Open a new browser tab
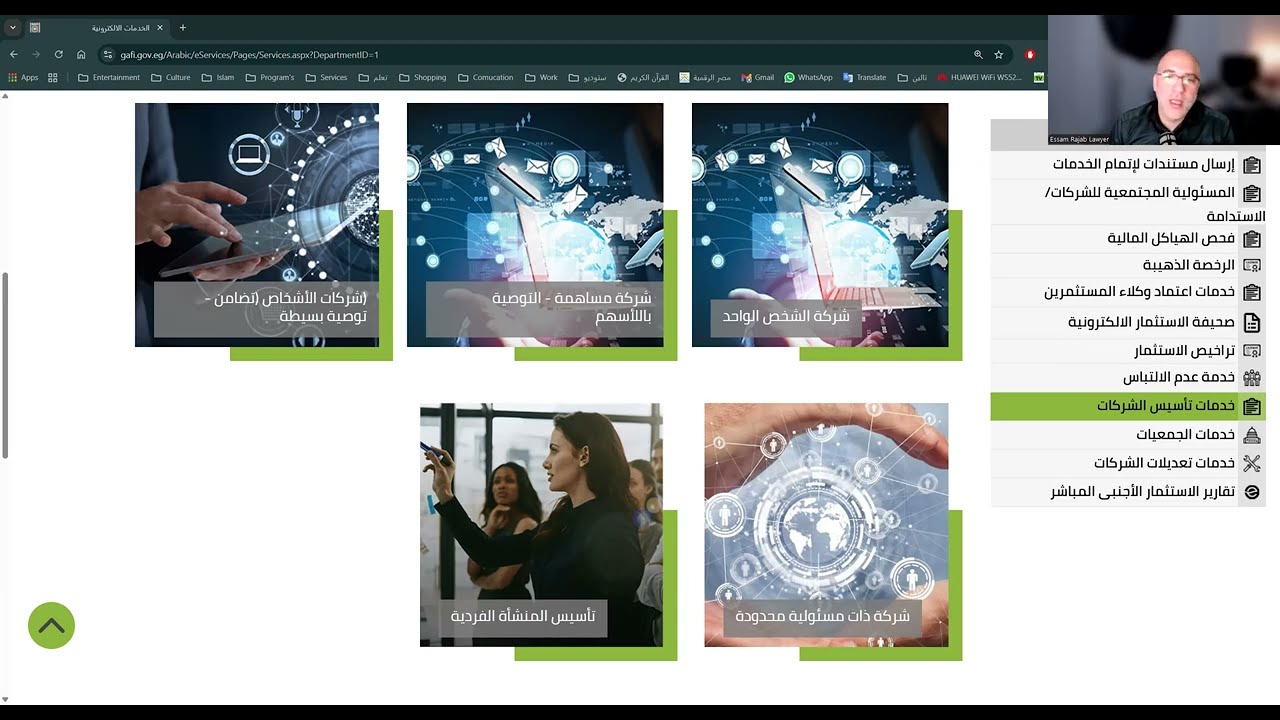The width and height of the screenshot is (1280, 720). coord(182,28)
